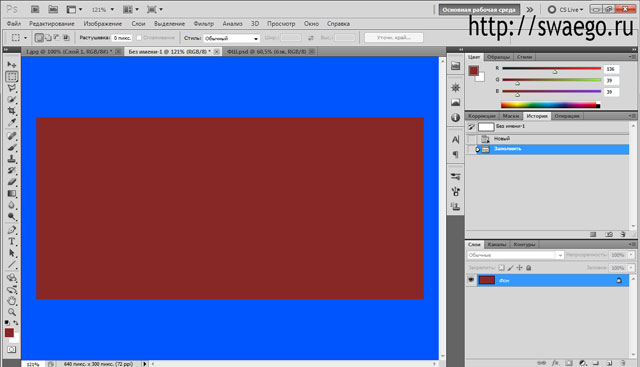This screenshot has width=640, height=367.
Task: Select the Line shape tool
Action: click(x=11, y=265)
